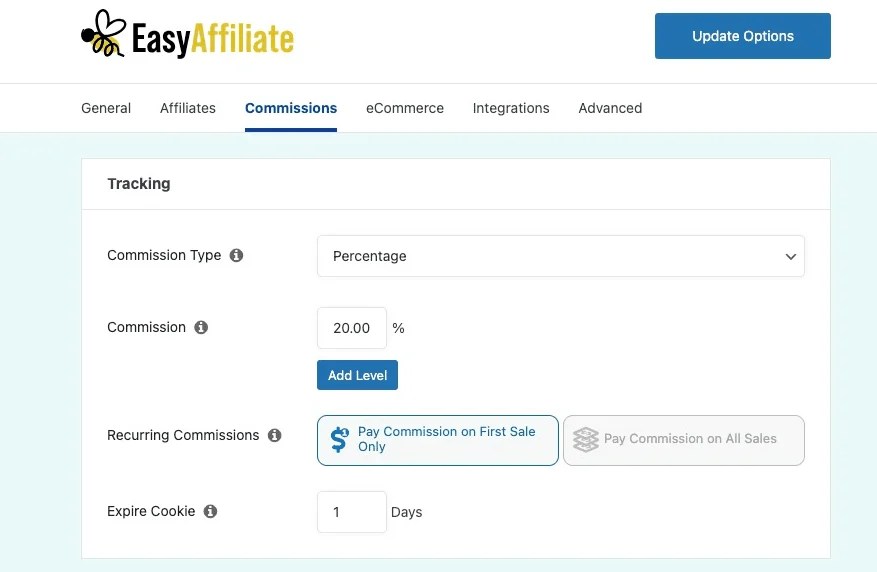Click the info icon beside Commission
The width and height of the screenshot is (877, 572).
201,327
